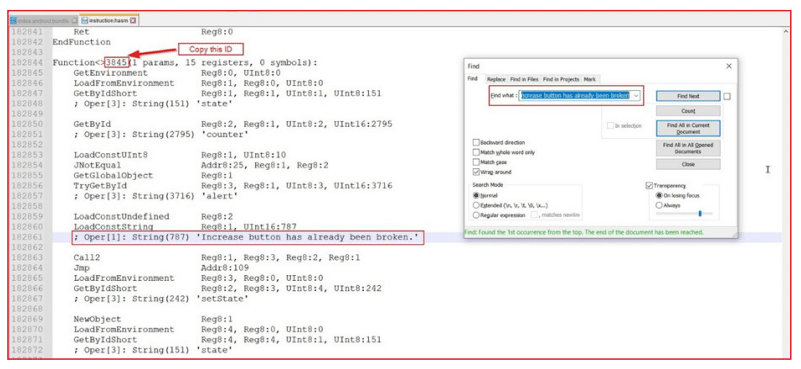Click the Find Next button
This screenshot has width=801, height=369.
[688, 96]
